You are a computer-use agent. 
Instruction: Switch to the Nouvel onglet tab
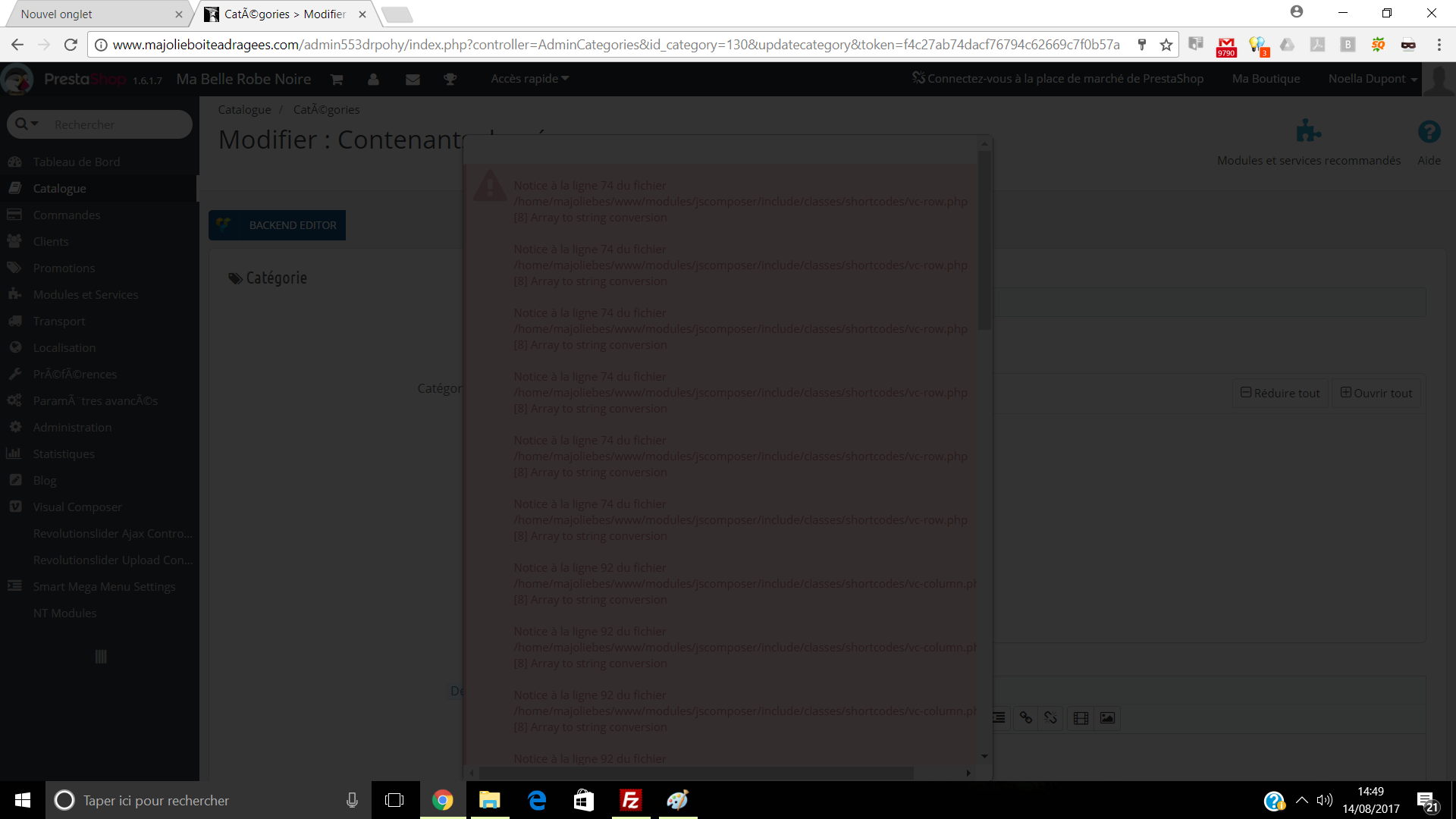click(57, 14)
